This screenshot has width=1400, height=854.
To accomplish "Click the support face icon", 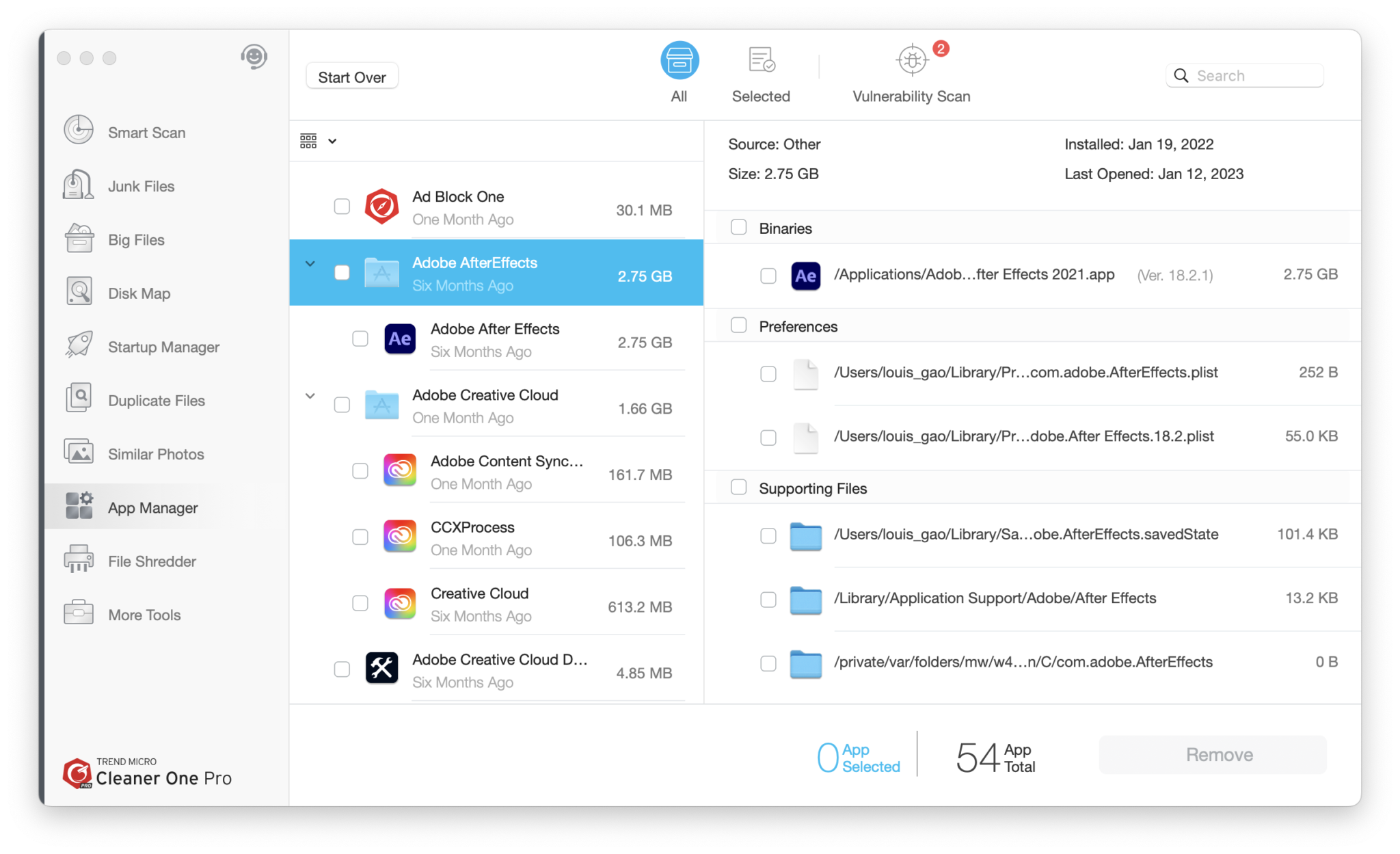I will pyautogui.click(x=254, y=57).
